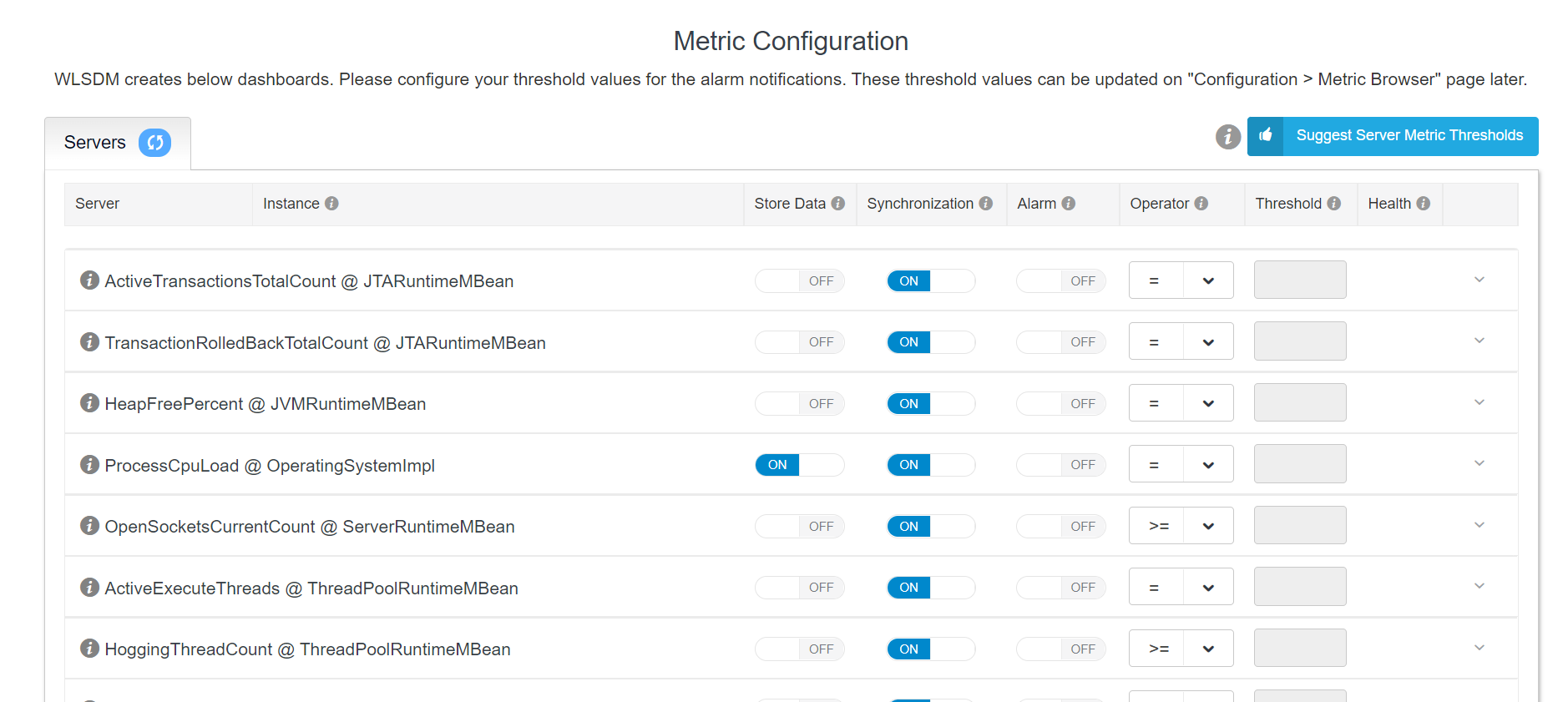This screenshot has width=1568, height=702.
Task: Click info icon next to Store Data header
Action: [x=838, y=204]
